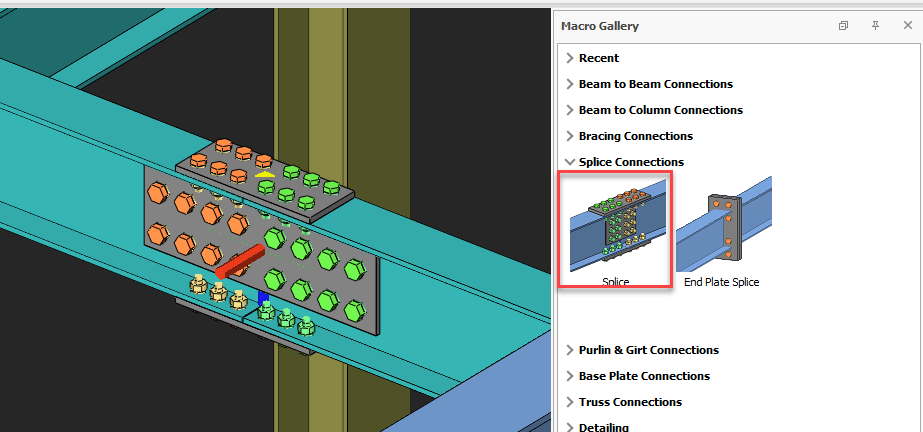Open Base Plate Connections list
This screenshot has height=432, width=923.
644,376
